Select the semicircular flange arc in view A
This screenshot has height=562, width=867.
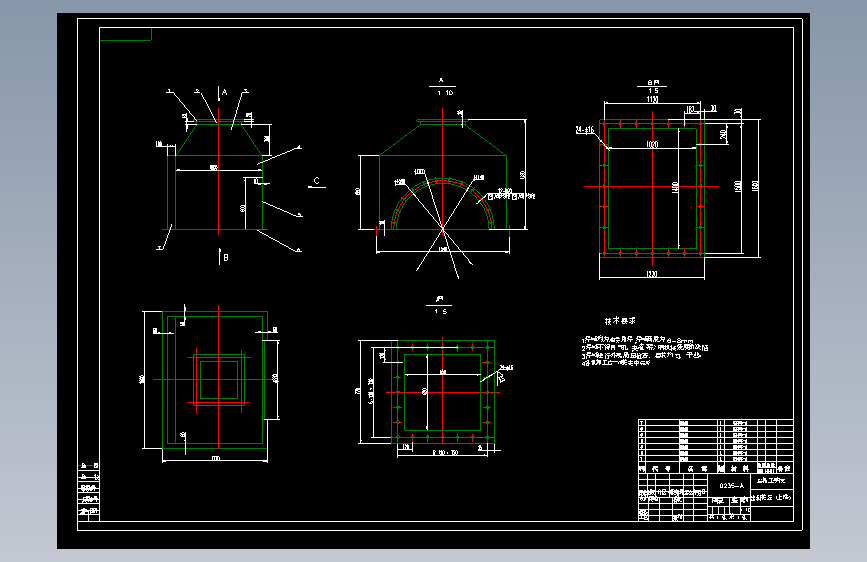442,181
